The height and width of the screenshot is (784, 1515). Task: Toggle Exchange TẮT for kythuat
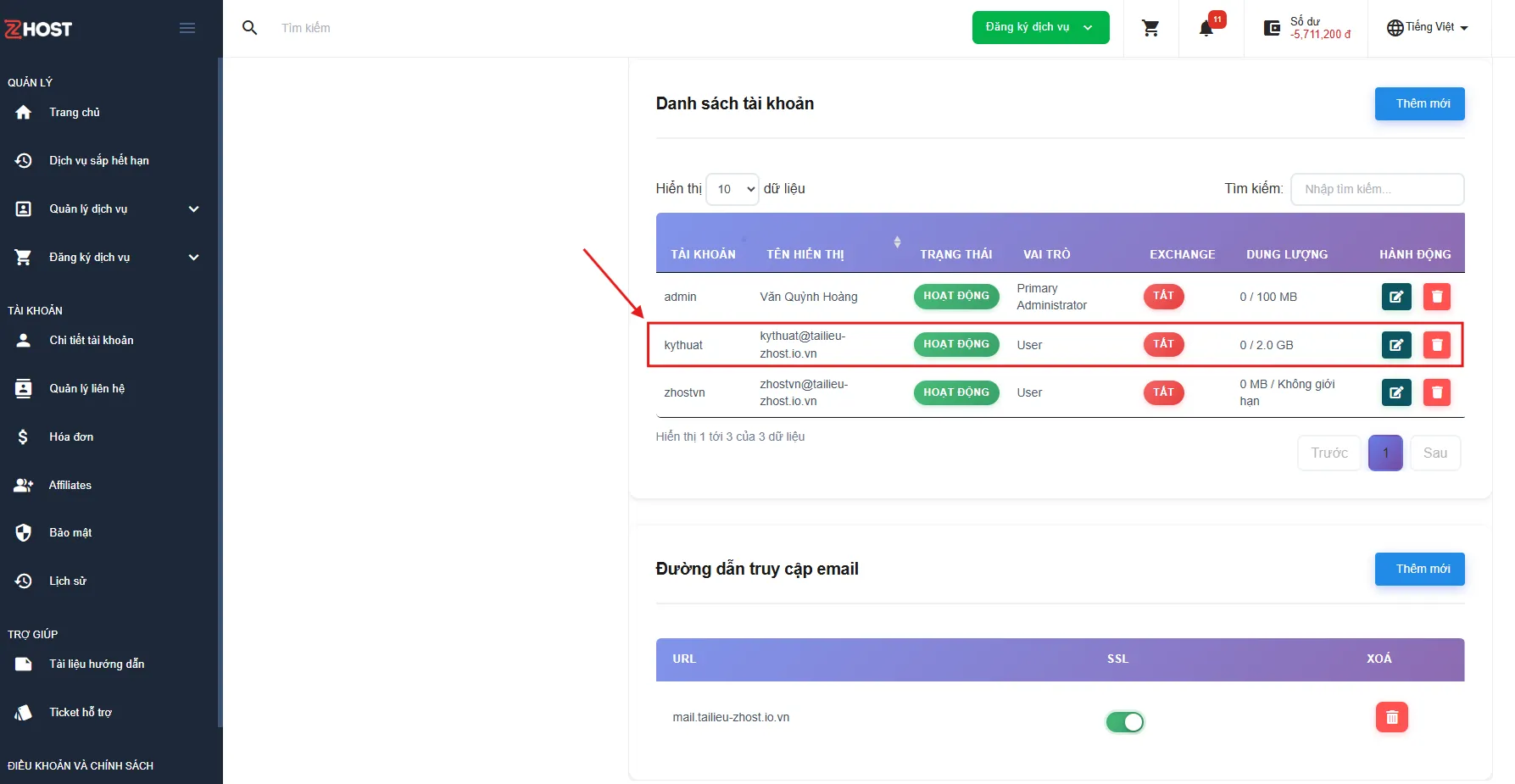[x=1163, y=344]
